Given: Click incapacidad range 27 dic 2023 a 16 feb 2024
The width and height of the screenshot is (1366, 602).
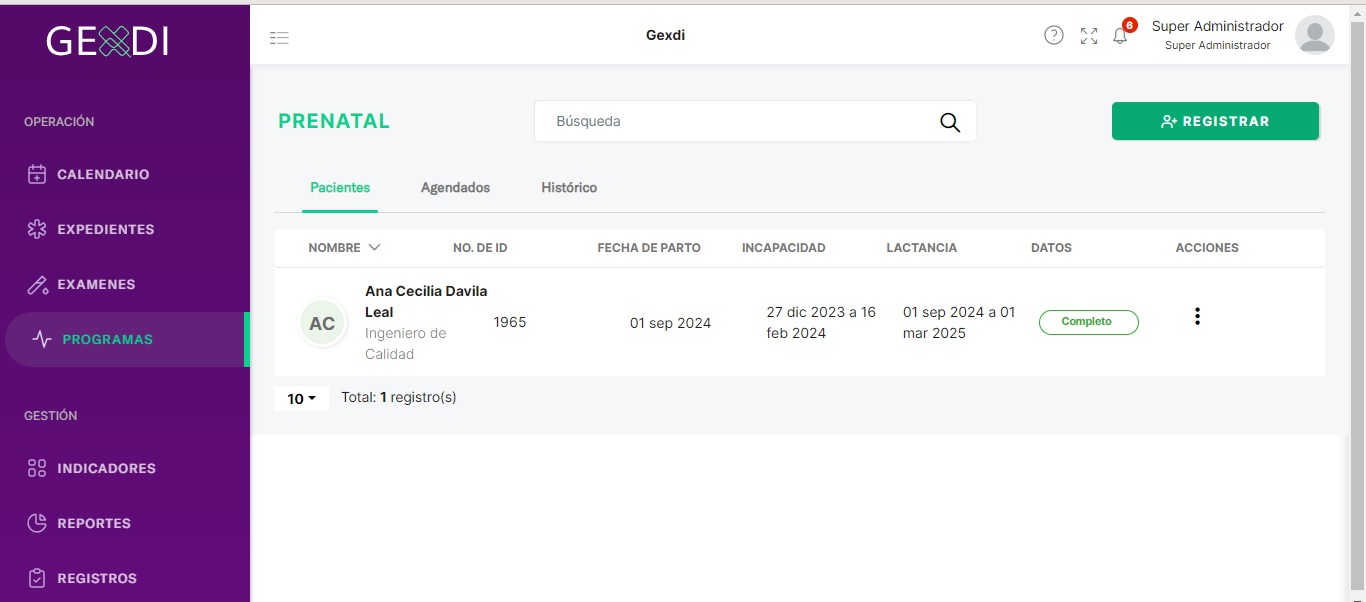Looking at the screenshot, I should click(x=821, y=322).
